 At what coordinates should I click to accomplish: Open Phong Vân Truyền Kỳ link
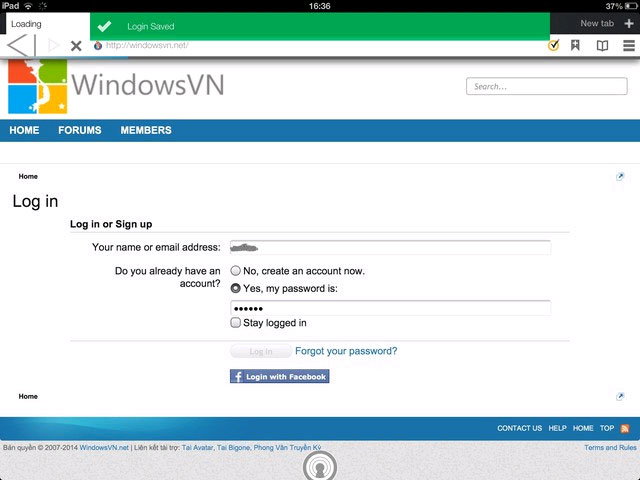pyautogui.click(x=287, y=447)
